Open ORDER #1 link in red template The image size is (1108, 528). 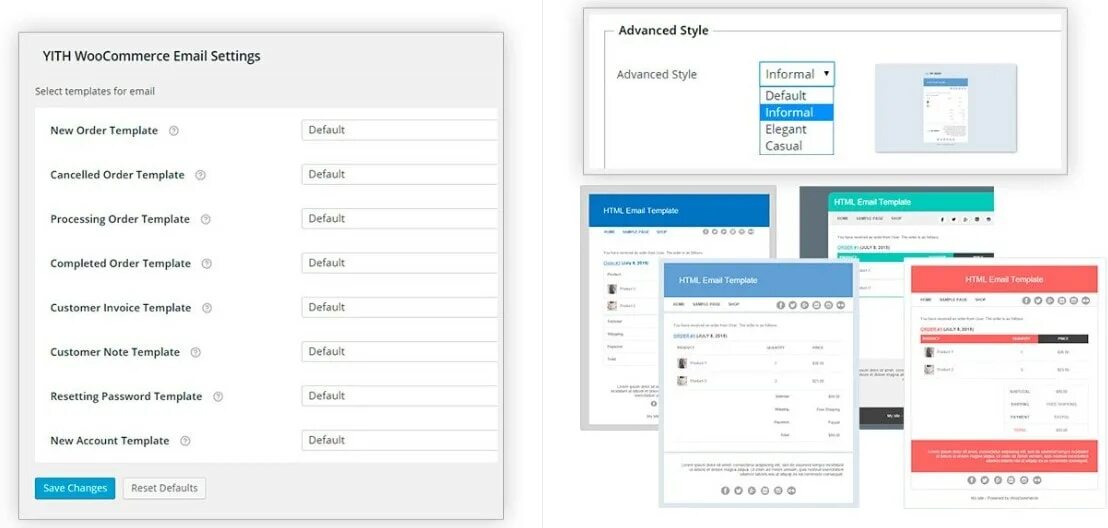tap(931, 329)
